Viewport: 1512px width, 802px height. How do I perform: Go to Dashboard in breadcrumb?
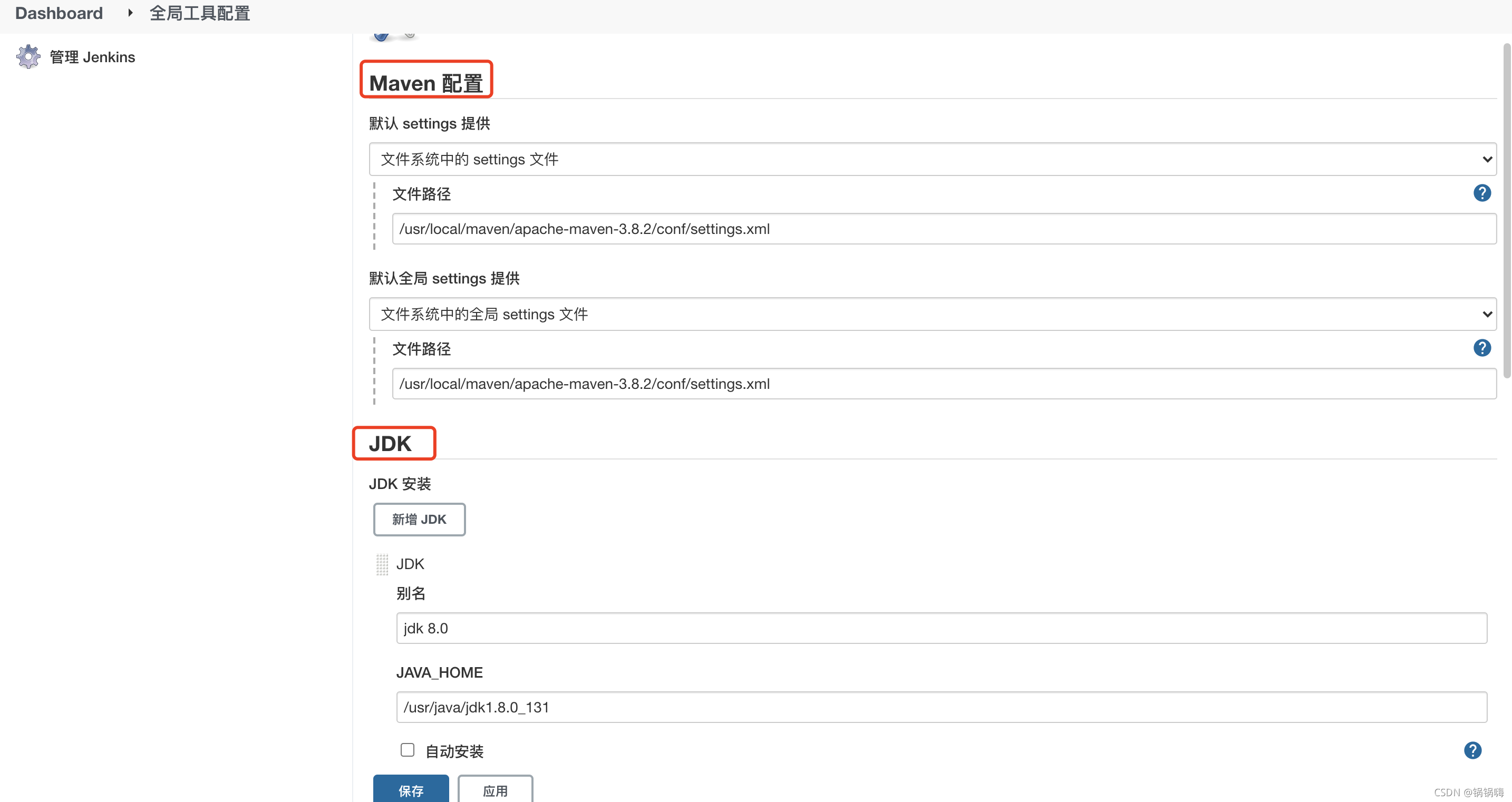pyautogui.click(x=59, y=13)
